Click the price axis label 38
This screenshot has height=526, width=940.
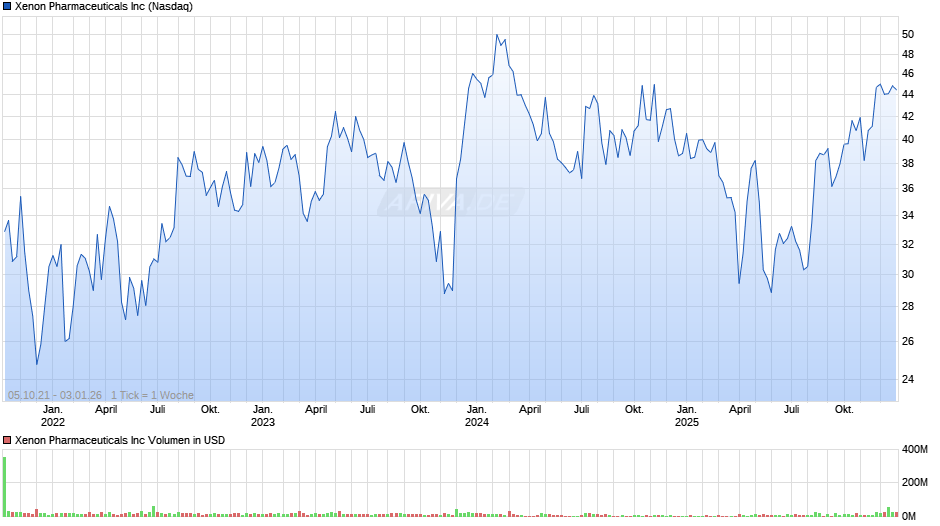point(908,163)
